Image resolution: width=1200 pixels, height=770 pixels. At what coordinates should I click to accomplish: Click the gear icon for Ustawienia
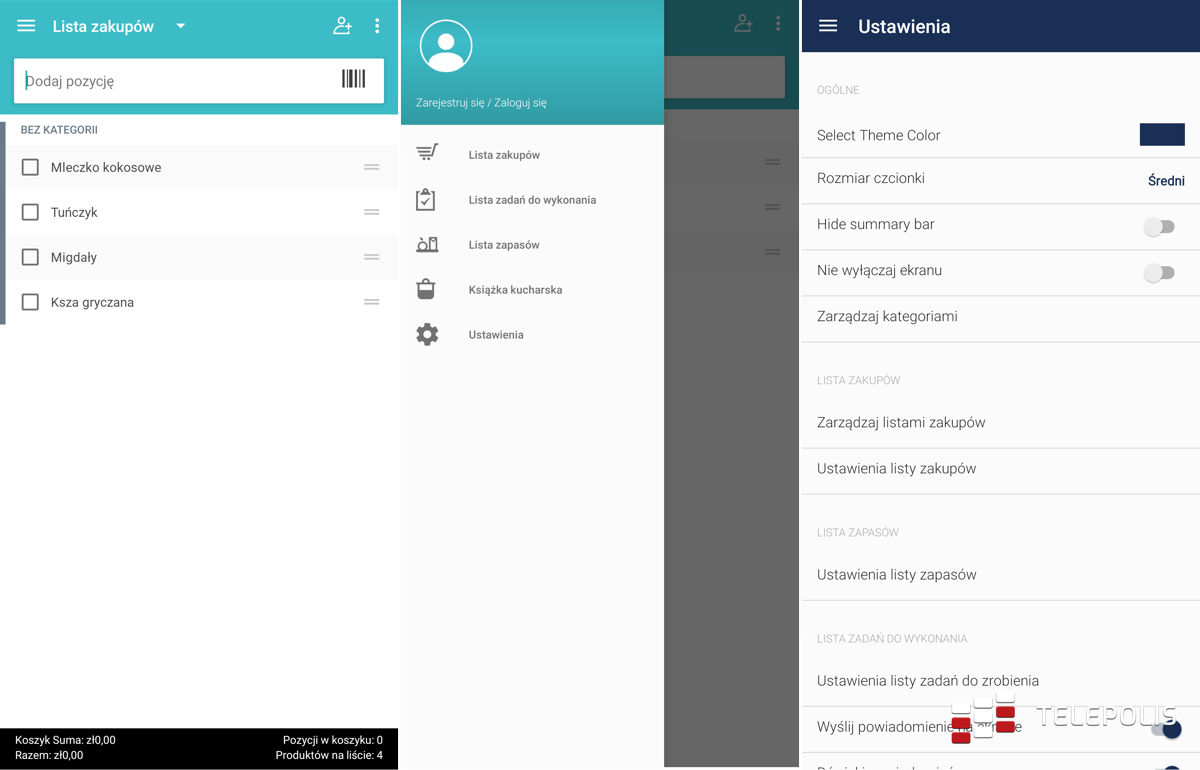point(427,335)
